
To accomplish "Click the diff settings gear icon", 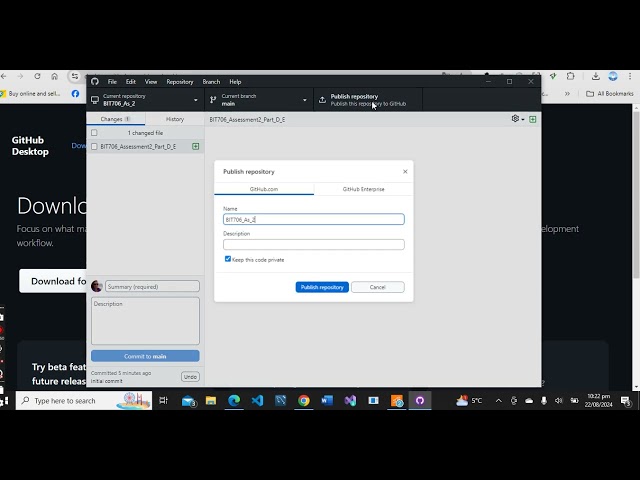I will tap(515, 118).
